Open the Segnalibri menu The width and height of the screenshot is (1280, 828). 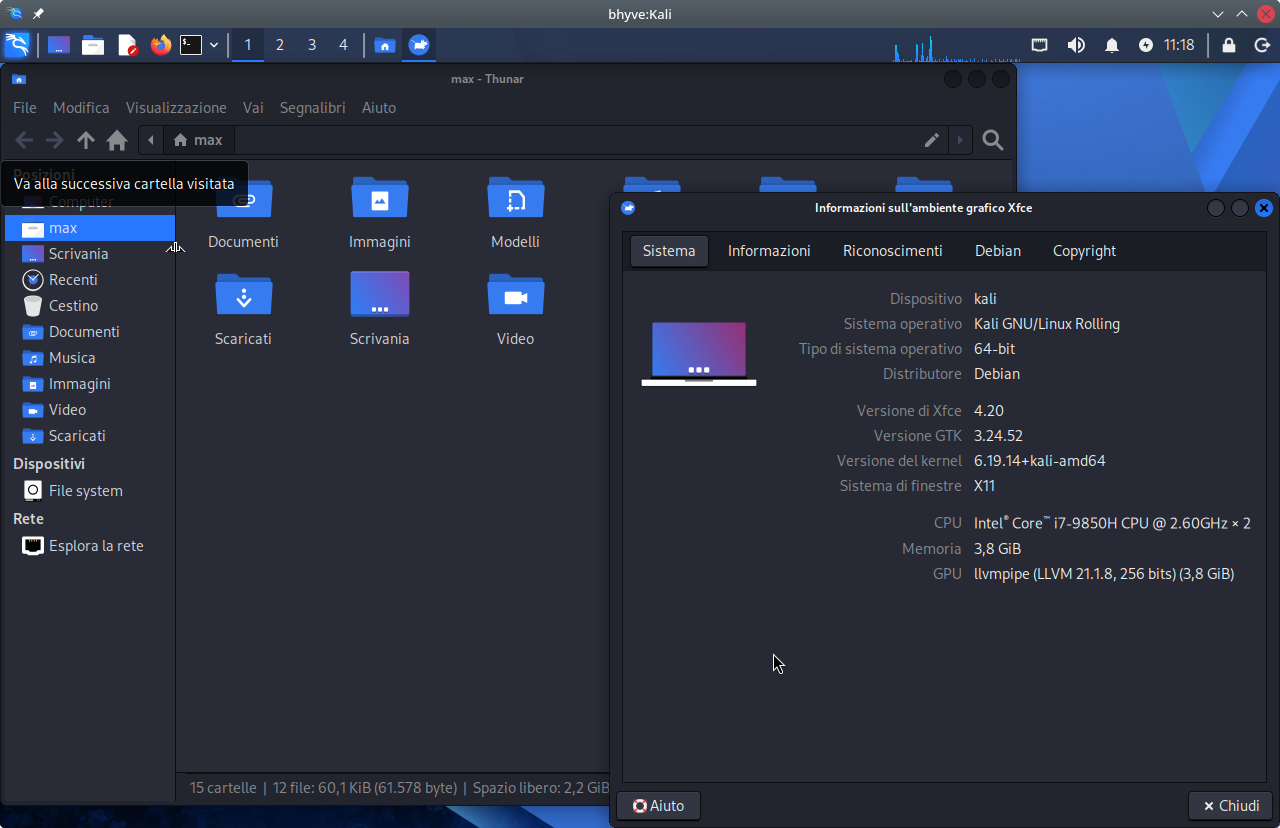[313, 108]
